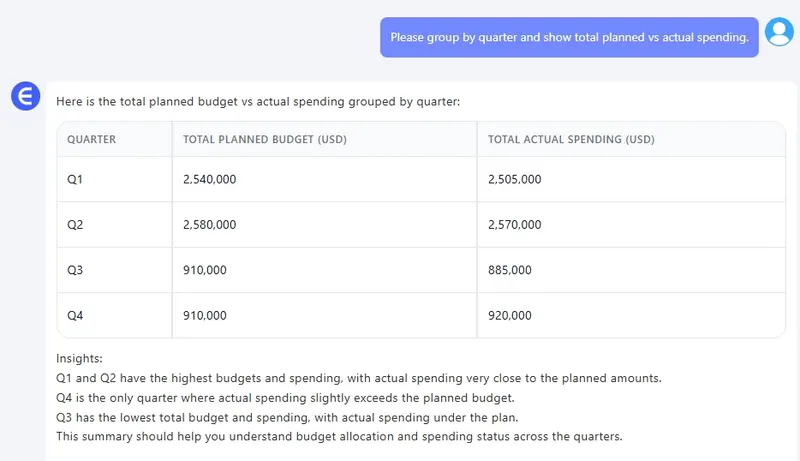Click Q3 actual spending value 885,000
This screenshot has width=800, height=461.
510,270
